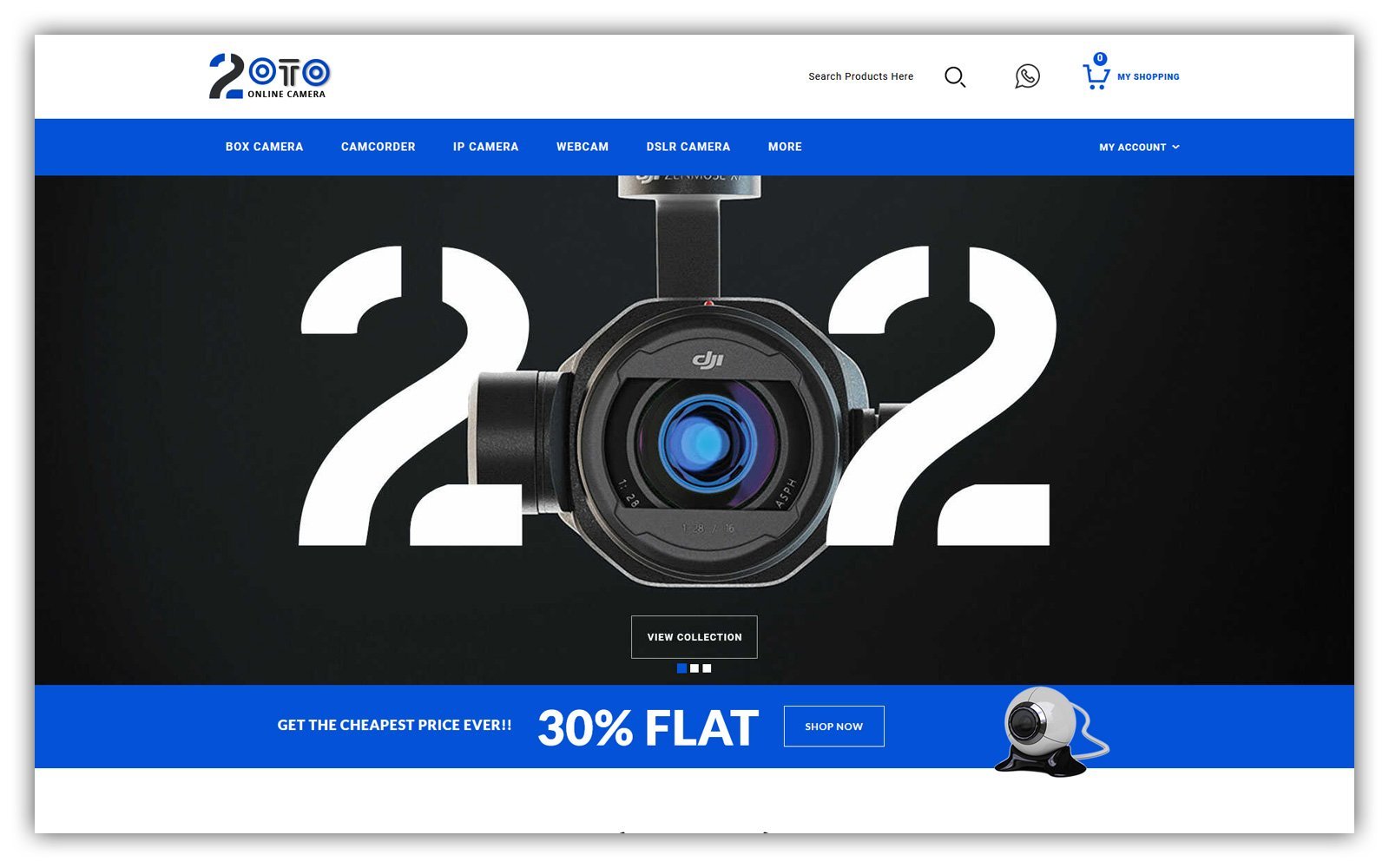The height and width of the screenshot is (868, 1389).
Task: Select the IP Camera category
Action: tap(485, 148)
